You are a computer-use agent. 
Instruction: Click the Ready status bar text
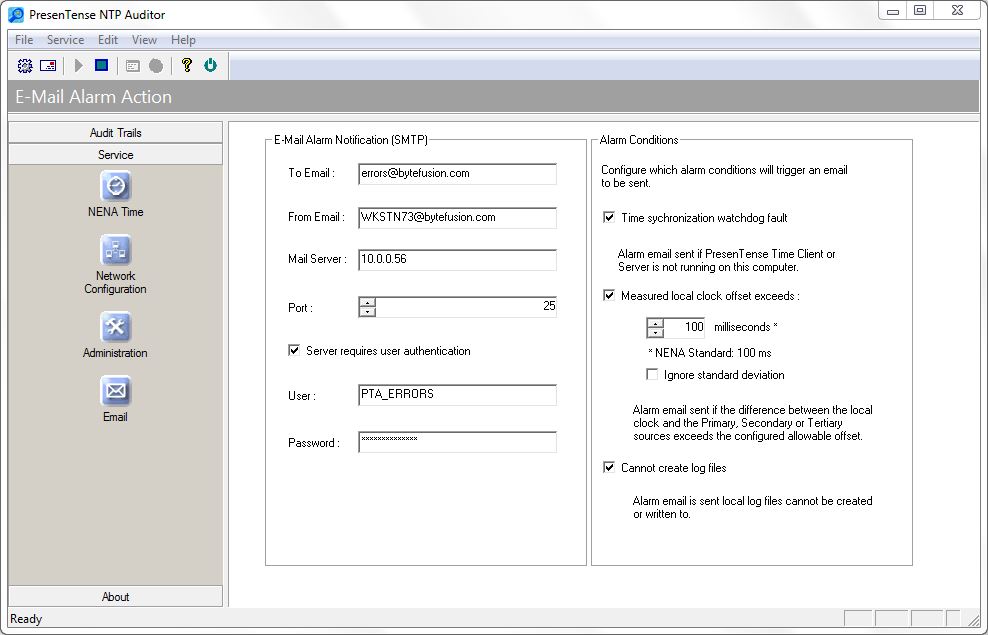(x=26, y=619)
